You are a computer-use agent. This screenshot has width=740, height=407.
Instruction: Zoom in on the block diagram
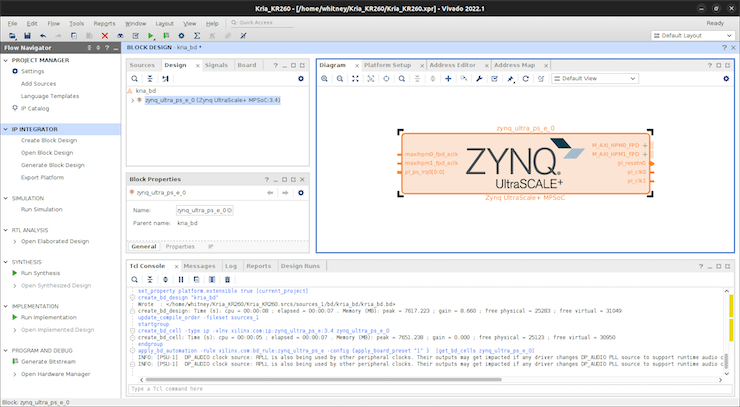(324, 79)
